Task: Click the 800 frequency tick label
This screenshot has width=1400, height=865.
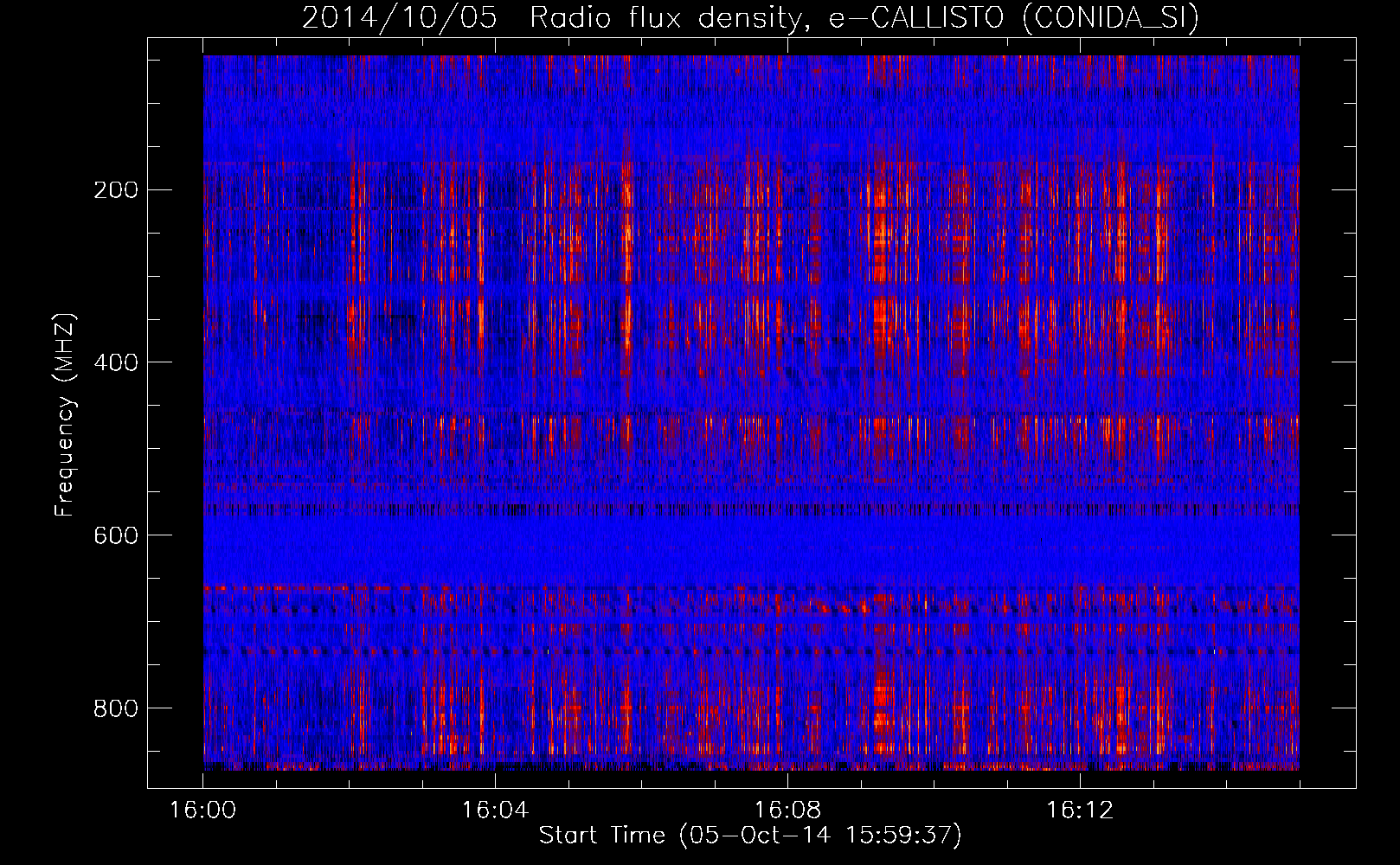Action: (115, 708)
